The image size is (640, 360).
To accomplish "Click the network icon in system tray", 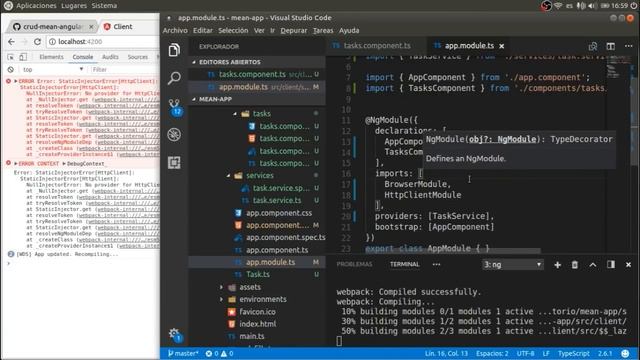I will coord(558,6).
